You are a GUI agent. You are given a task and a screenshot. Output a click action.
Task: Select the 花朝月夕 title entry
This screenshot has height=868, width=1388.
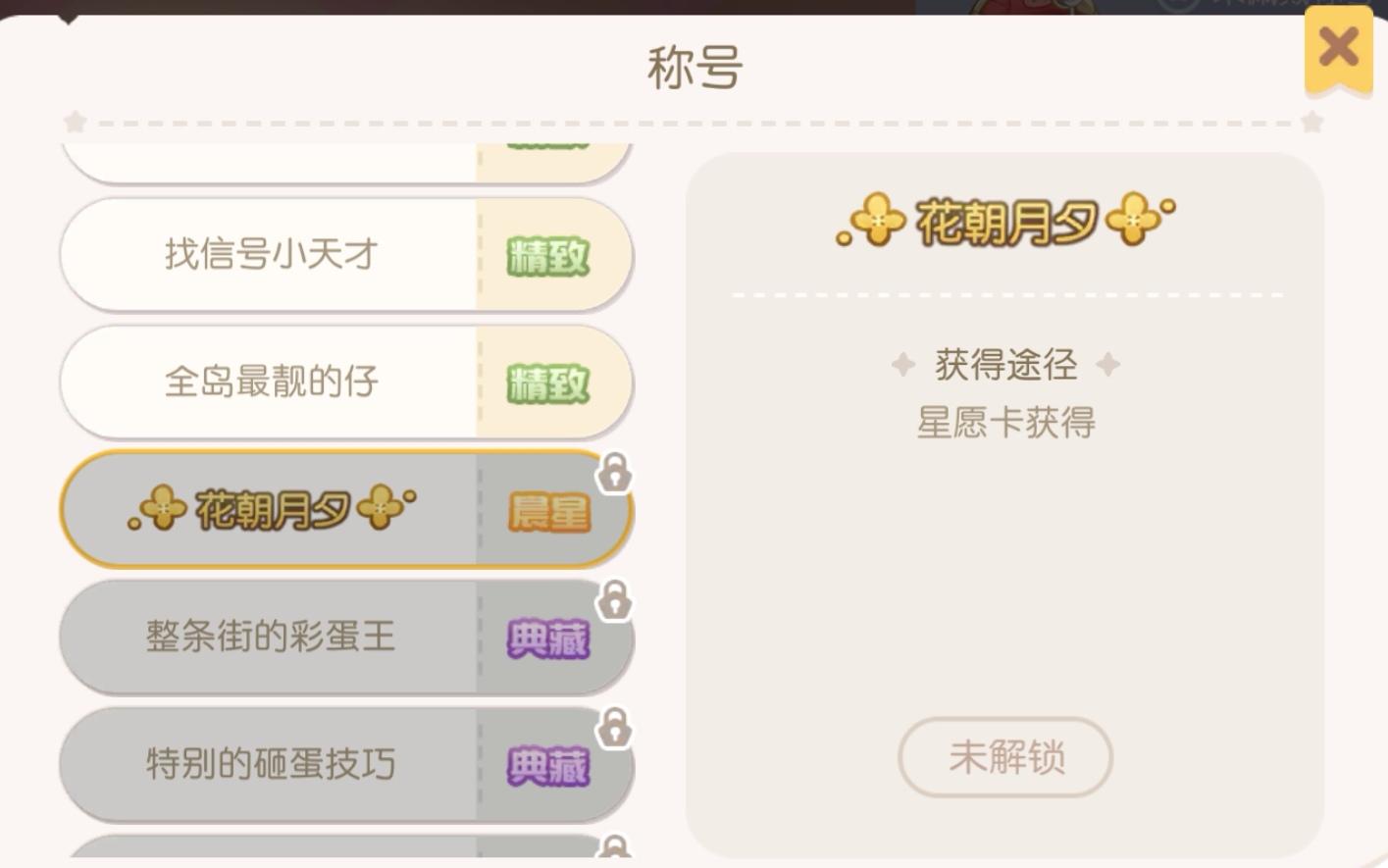click(294, 508)
